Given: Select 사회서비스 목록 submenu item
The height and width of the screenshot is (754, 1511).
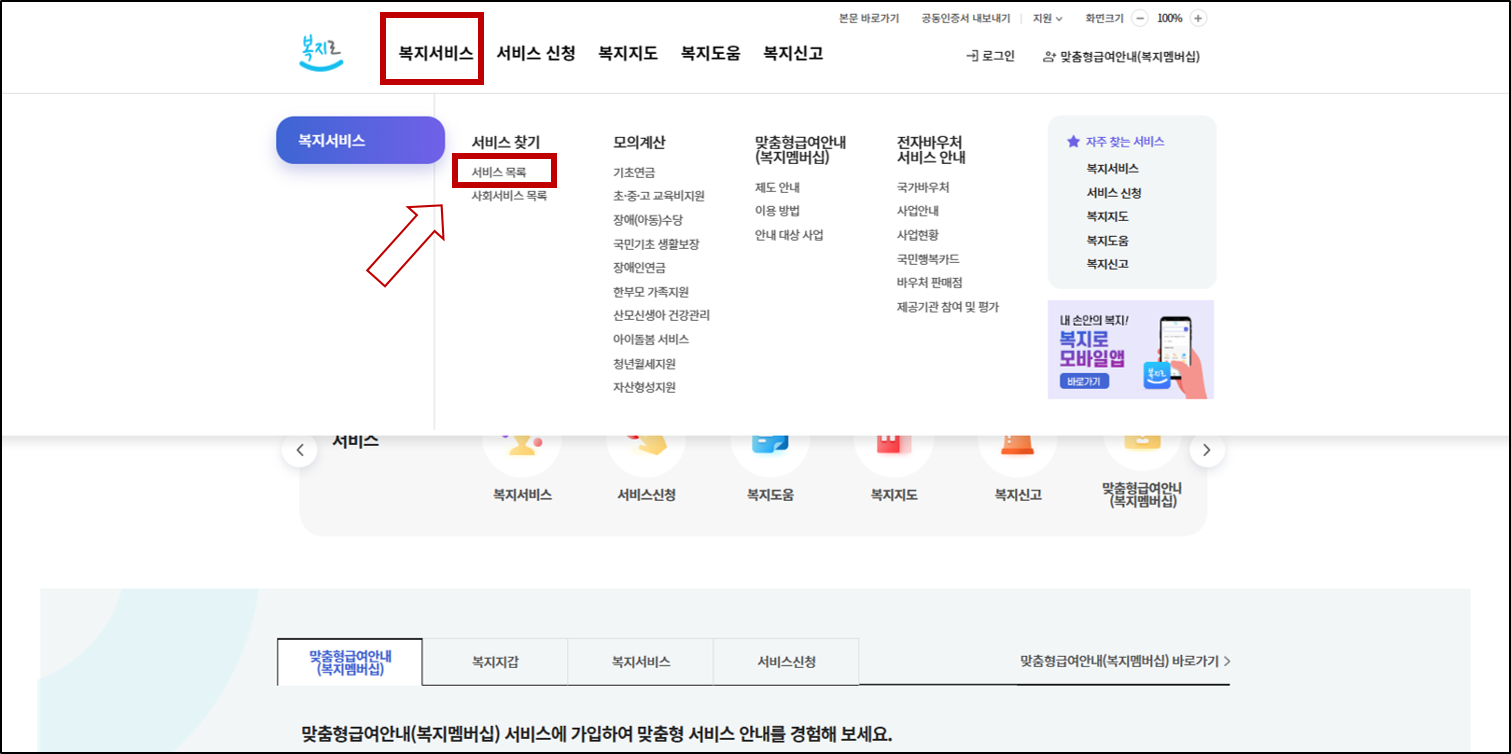Looking at the screenshot, I should pyautogui.click(x=509, y=196).
